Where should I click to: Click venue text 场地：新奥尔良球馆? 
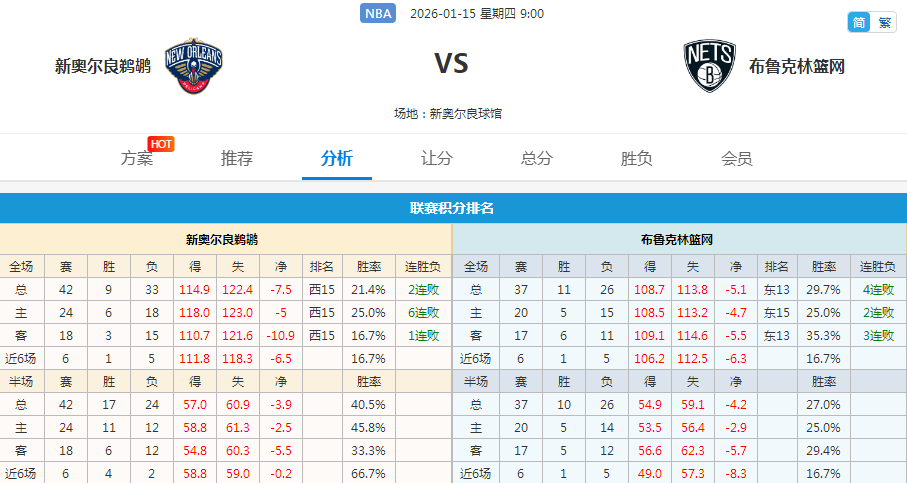(x=448, y=113)
